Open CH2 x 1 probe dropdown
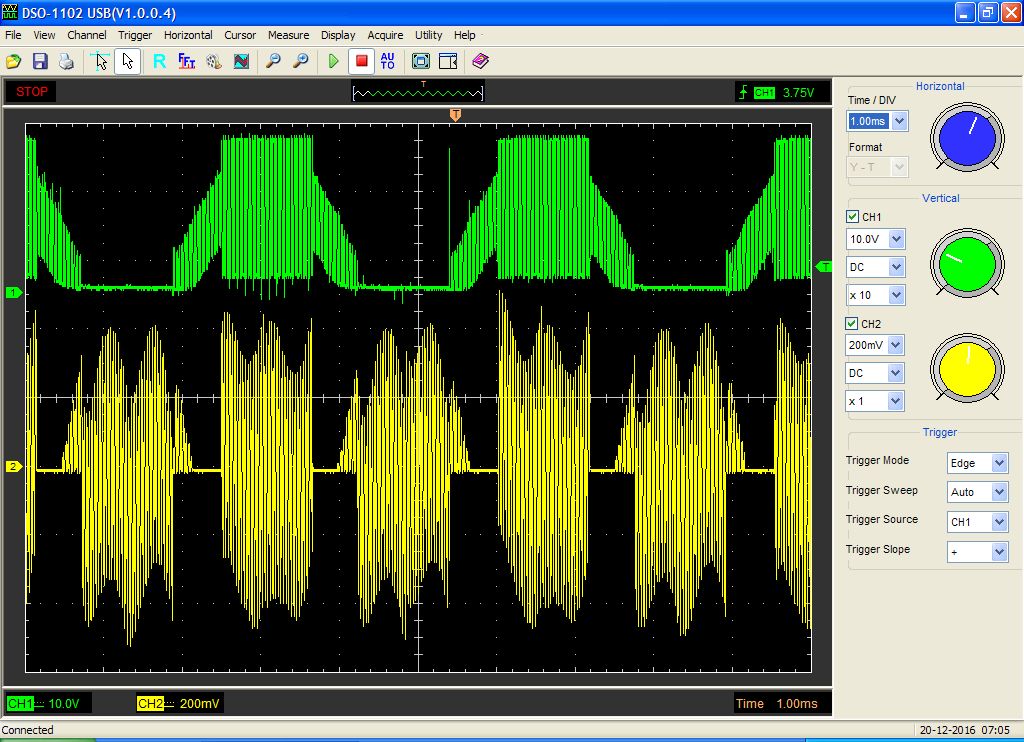Screen dimensions: 1024x742 [895, 401]
